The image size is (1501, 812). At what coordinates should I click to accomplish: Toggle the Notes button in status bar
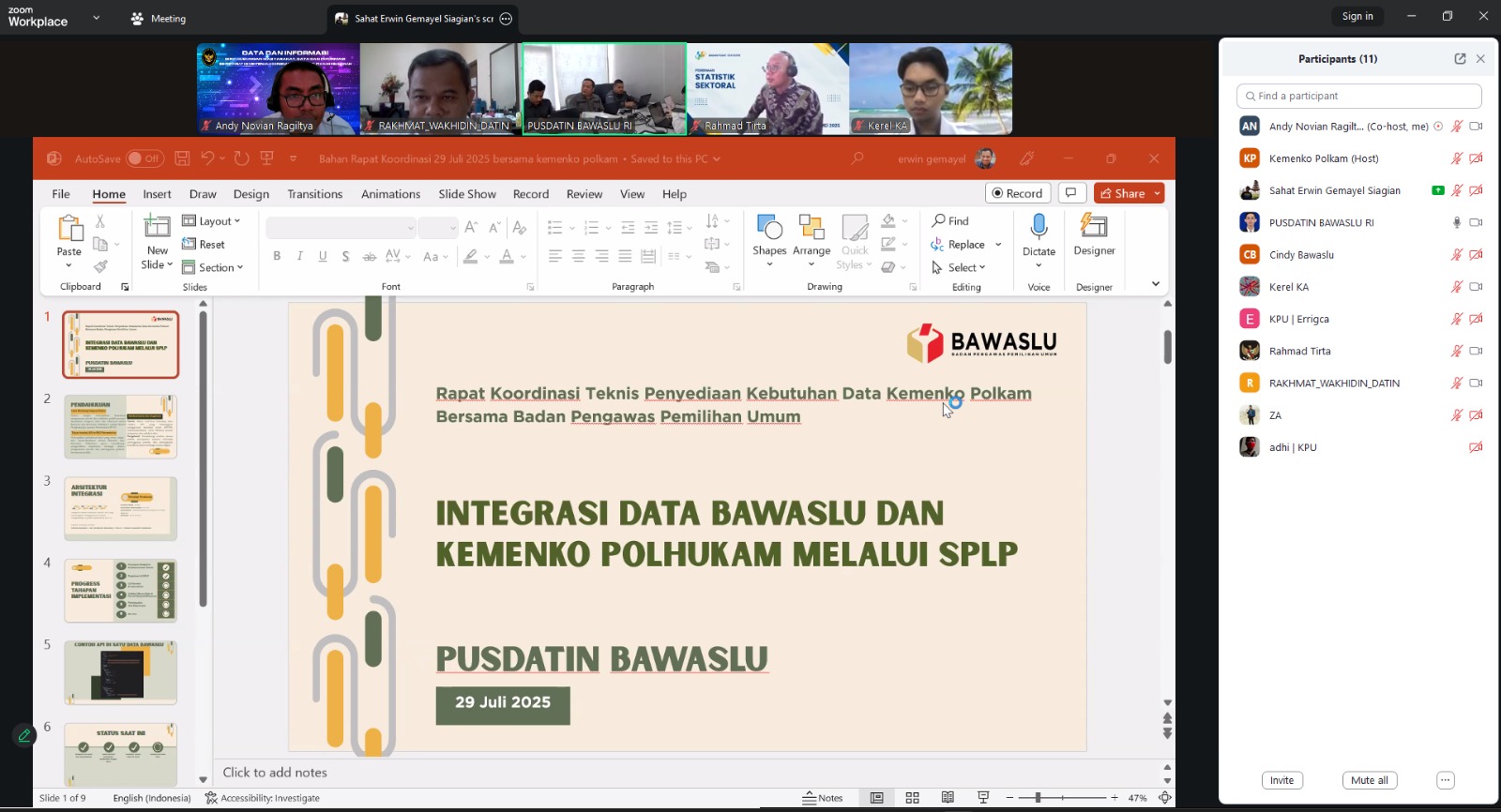823,798
